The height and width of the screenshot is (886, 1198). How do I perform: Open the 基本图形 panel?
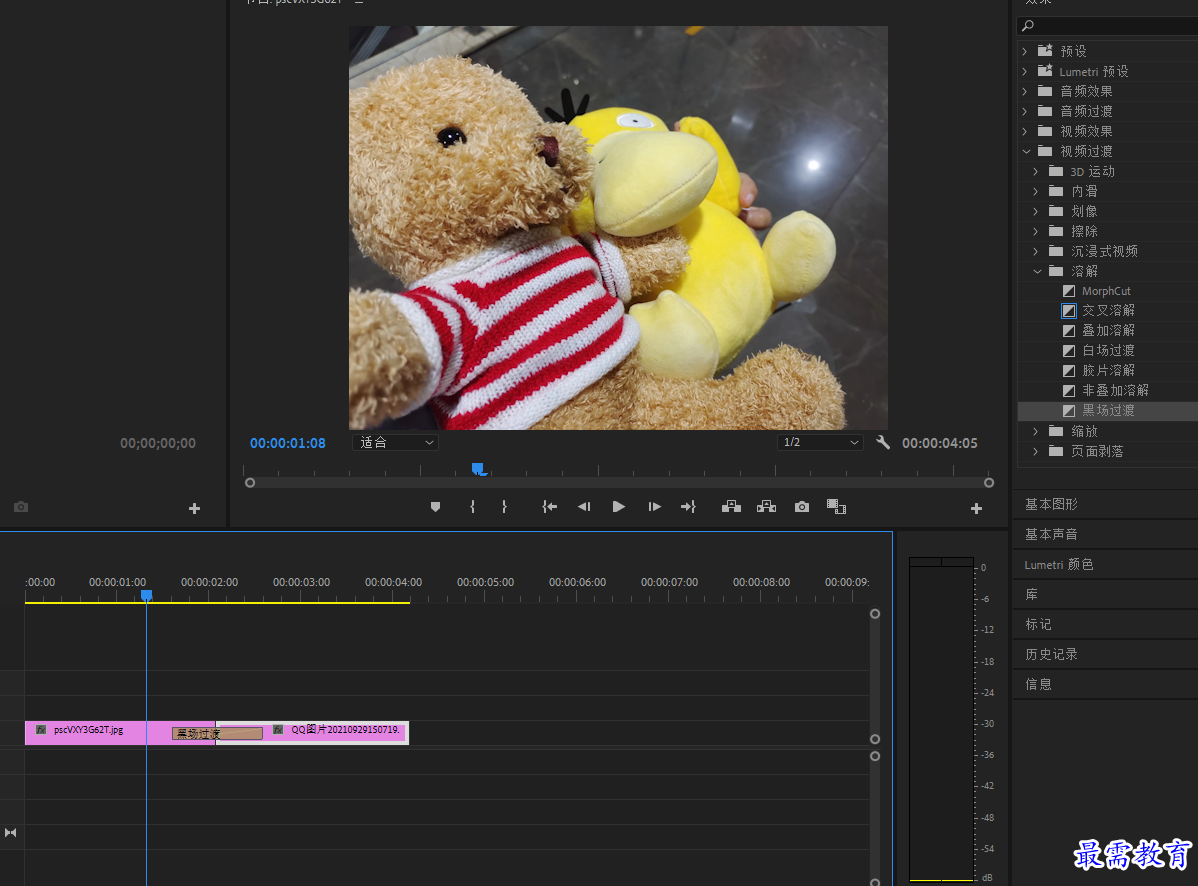[1051, 504]
